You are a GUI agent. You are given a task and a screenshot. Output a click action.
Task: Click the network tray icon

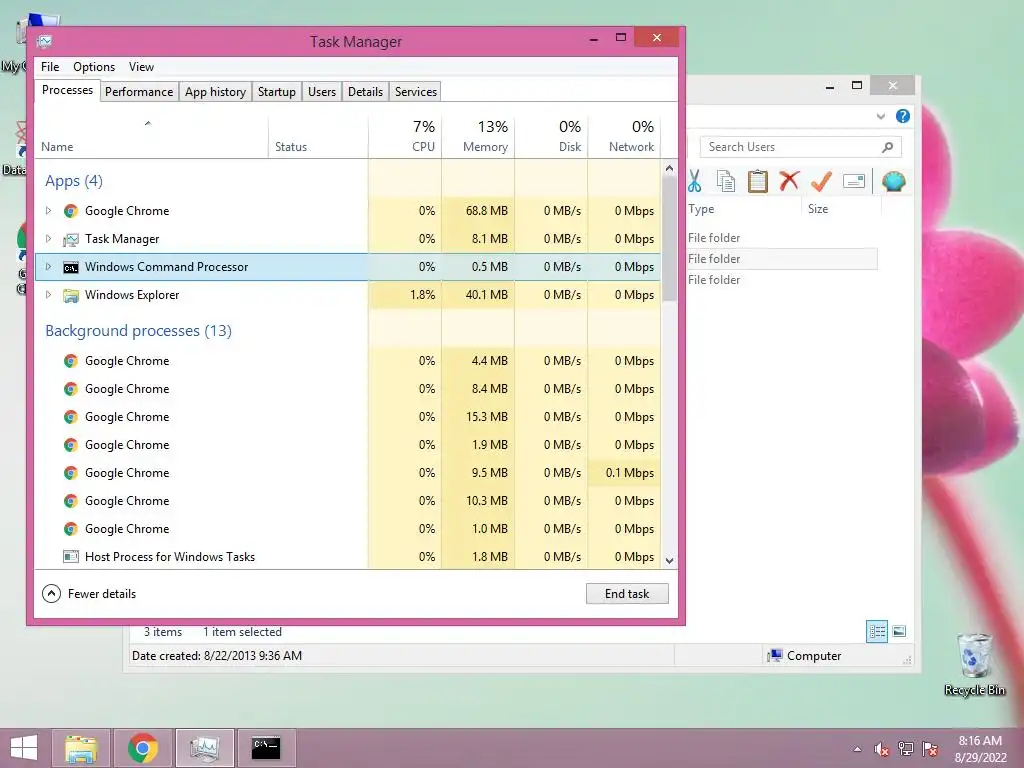[x=906, y=749]
